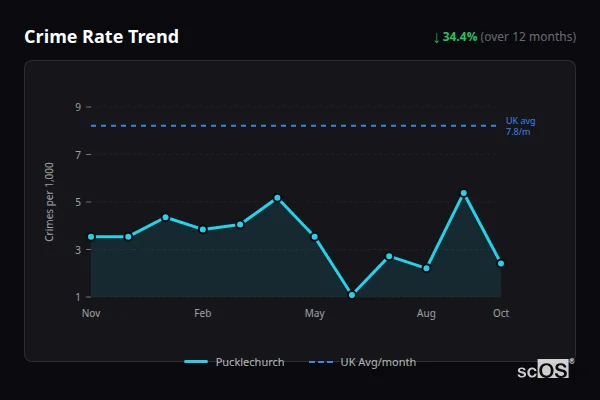
Task: Click the December data point
Action: coord(128,237)
